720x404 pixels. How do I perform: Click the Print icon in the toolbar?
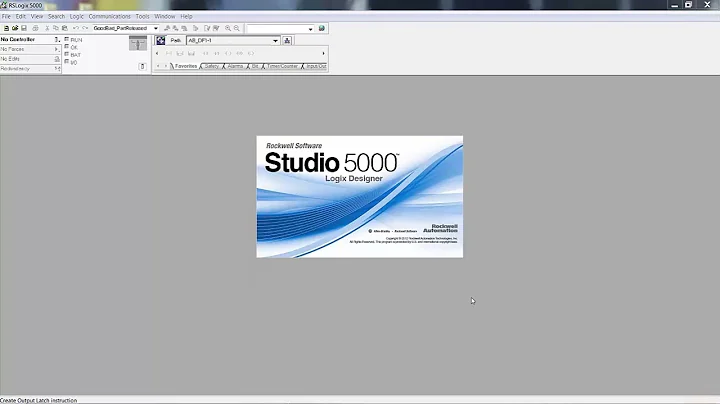coord(35,28)
